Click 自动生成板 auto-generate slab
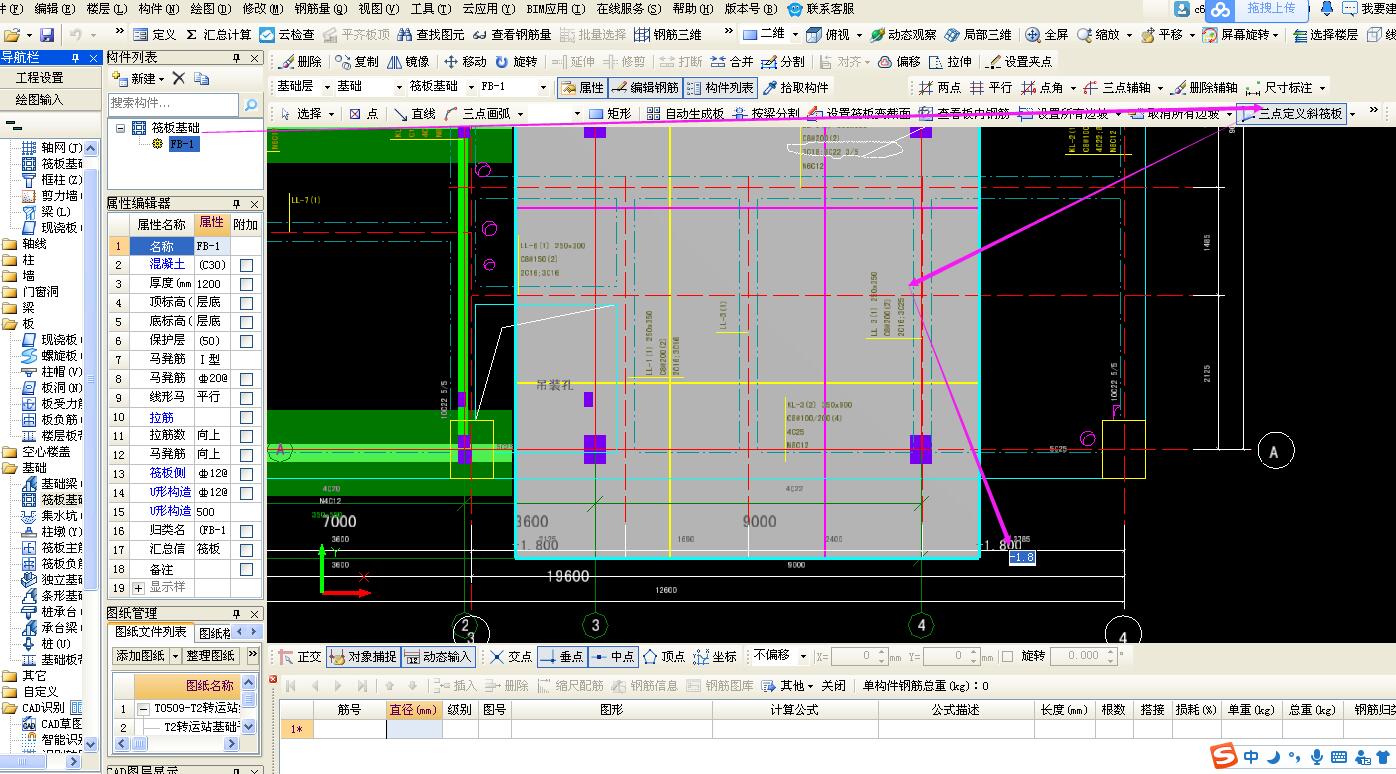Viewport: 1396px width, 774px height. click(686, 114)
